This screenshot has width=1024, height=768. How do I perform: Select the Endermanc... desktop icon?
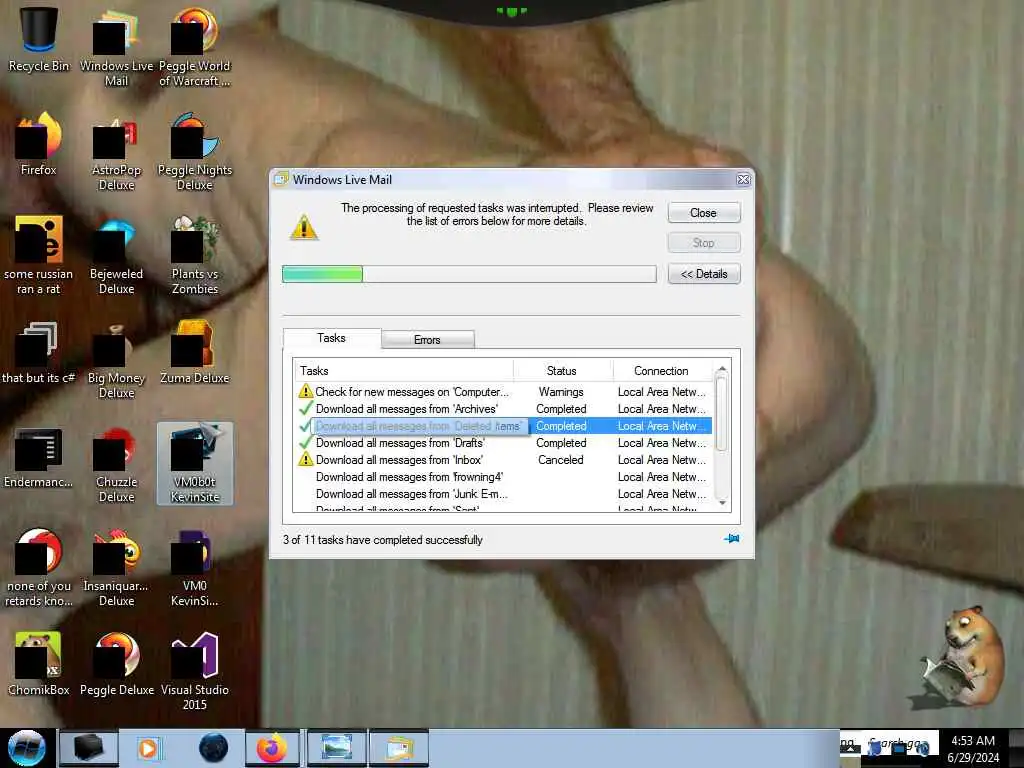coord(39,457)
